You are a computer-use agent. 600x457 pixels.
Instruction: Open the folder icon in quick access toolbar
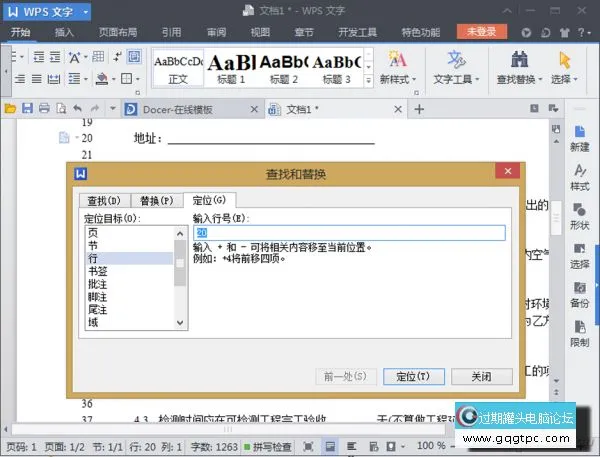tap(10, 109)
